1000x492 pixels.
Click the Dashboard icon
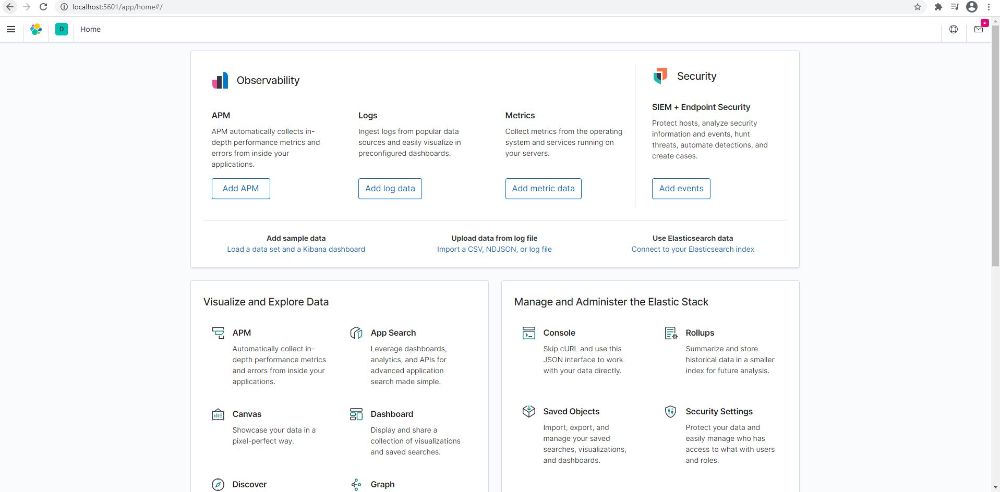(x=356, y=414)
